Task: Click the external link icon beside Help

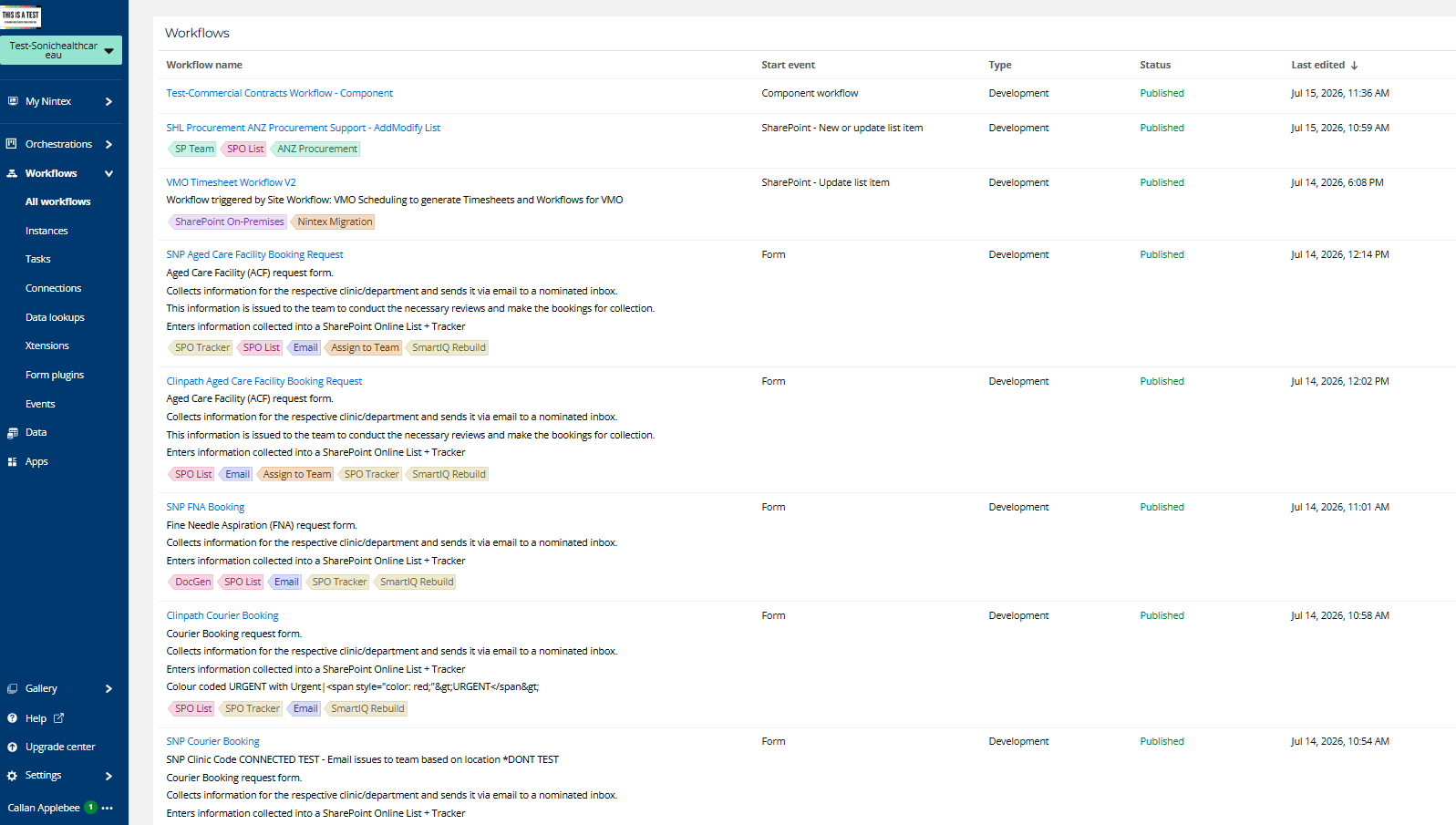Action: (59, 718)
